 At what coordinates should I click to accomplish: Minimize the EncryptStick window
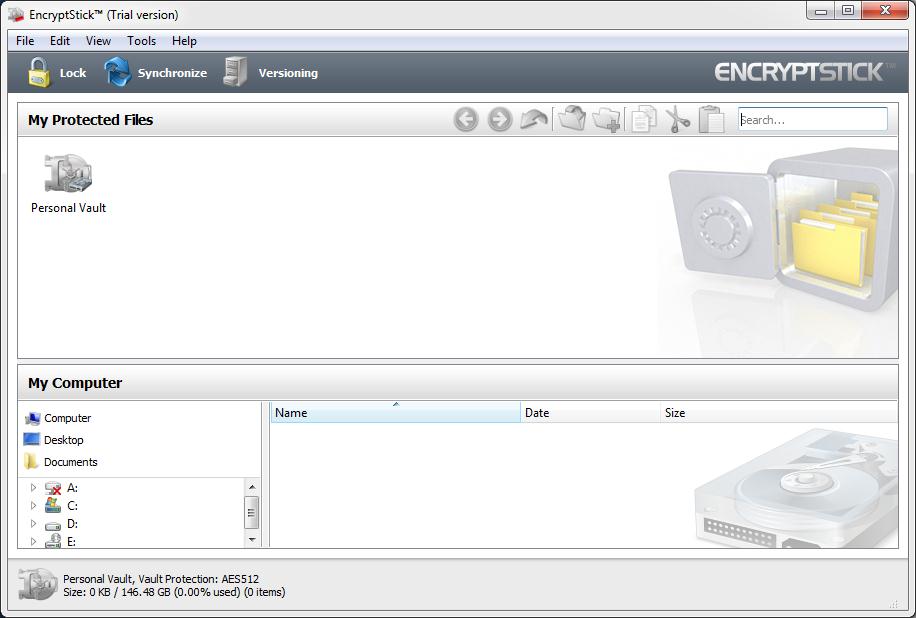tap(821, 11)
